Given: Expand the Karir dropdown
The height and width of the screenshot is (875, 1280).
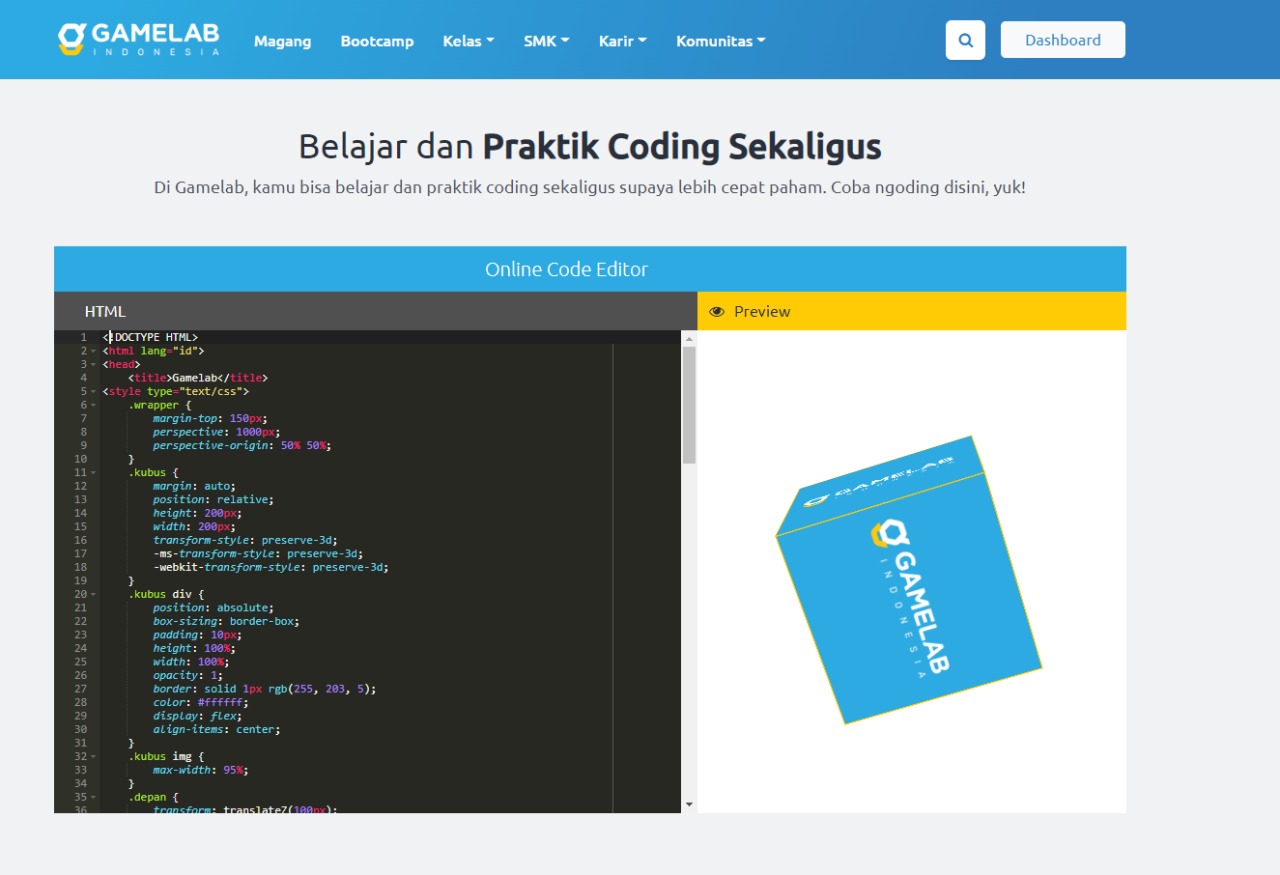Looking at the screenshot, I should pos(622,42).
